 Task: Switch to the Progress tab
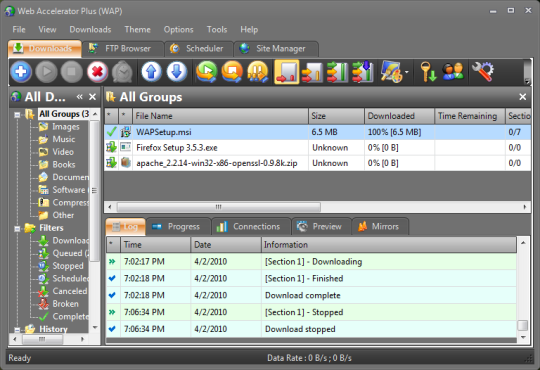178,227
